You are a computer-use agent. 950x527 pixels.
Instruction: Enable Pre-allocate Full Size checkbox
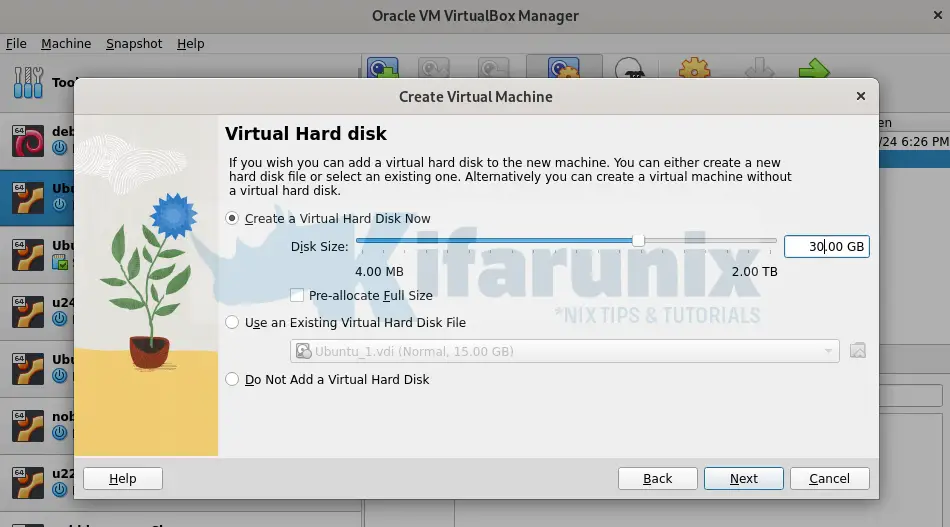(x=297, y=295)
